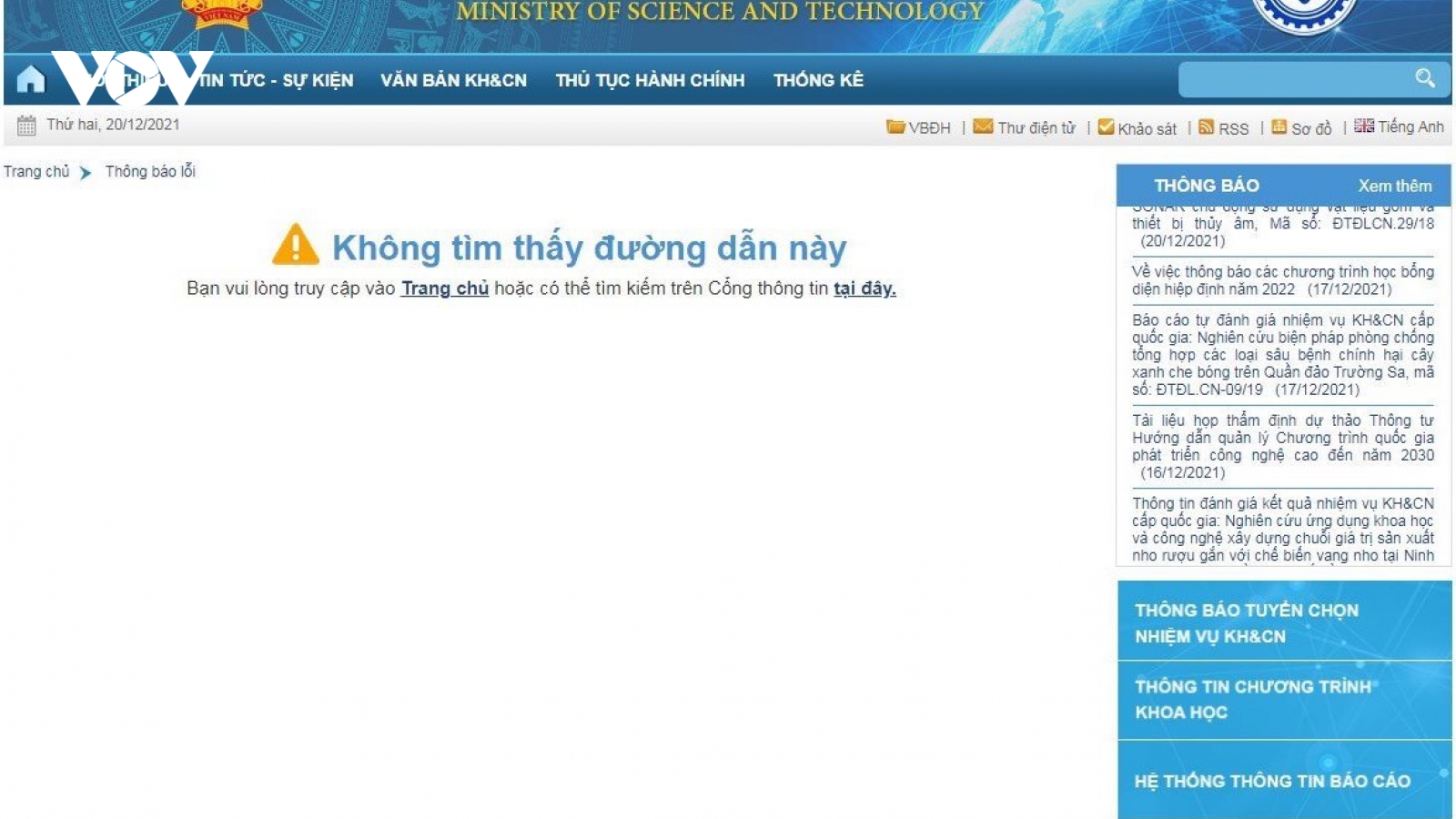Open notice about công nghệ cao đến 2030
1456x819 pixels.
pyautogui.click(x=1282, y=446)
